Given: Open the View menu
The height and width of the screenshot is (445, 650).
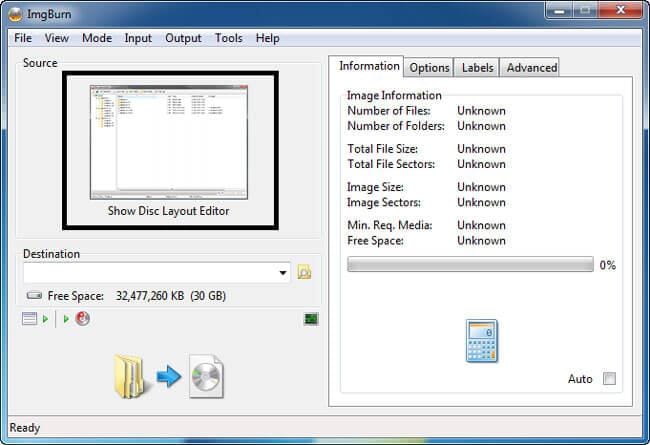Looking at the screenshot, I should (57, 38).
